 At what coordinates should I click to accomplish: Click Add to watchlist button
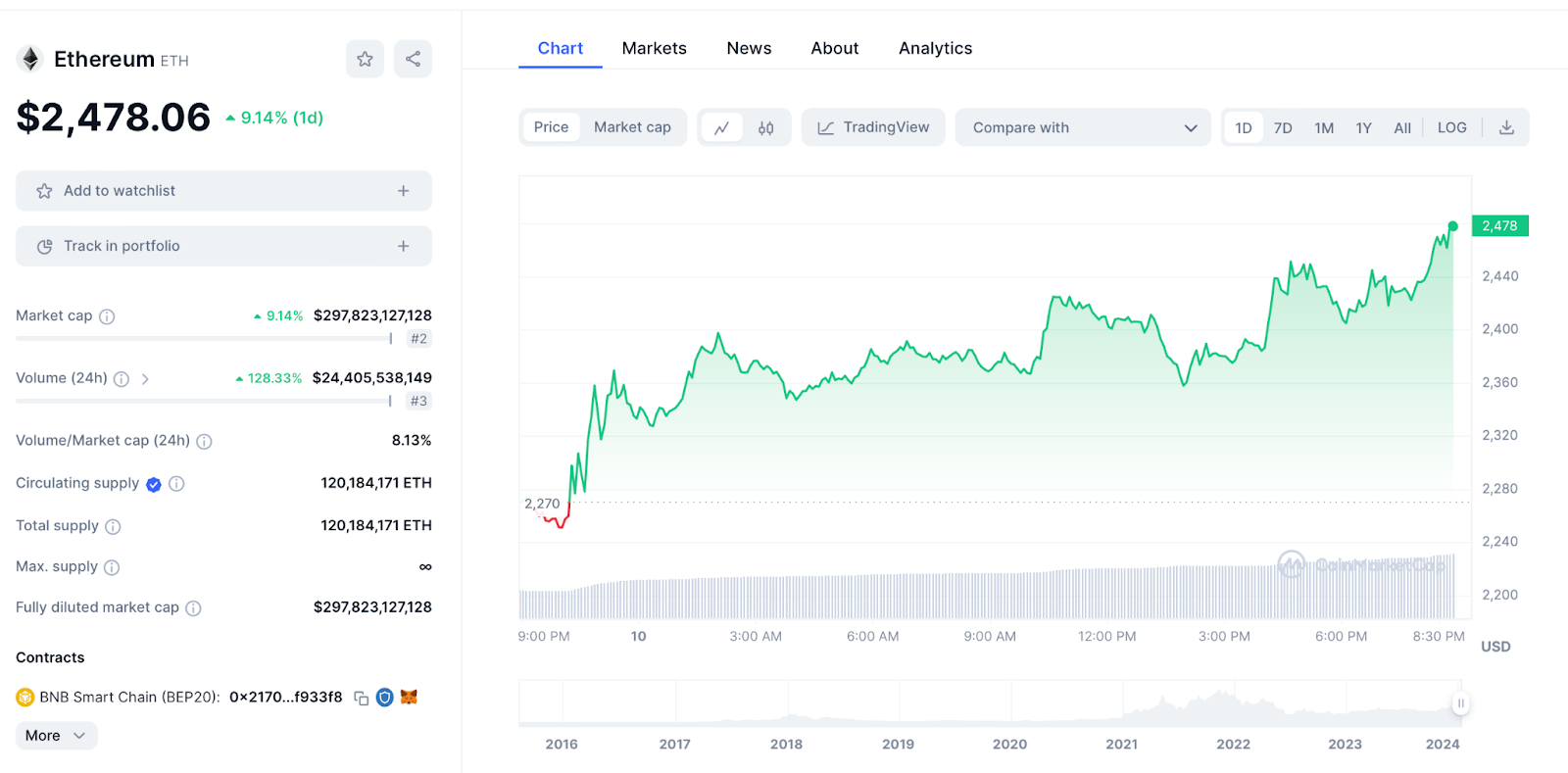point(223,191)
